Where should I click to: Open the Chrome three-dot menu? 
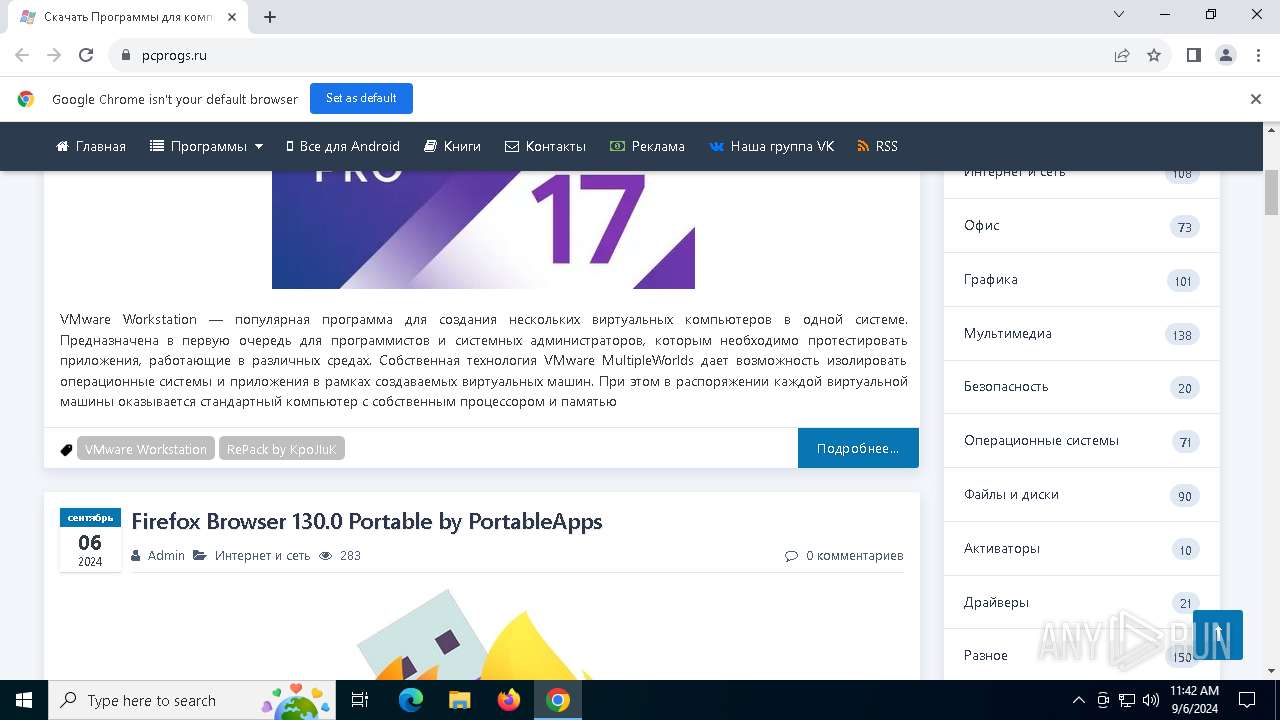click(1258, 56)
